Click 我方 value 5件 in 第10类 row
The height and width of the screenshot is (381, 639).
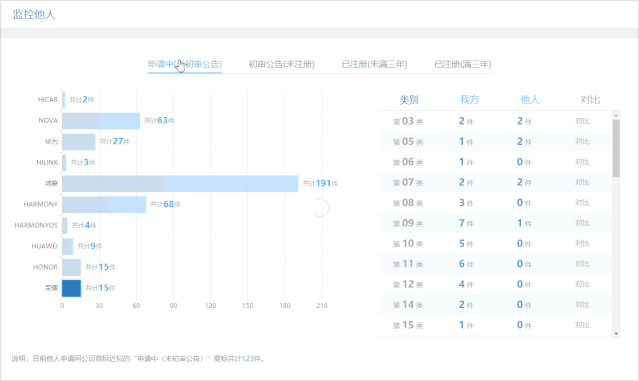point(466,243)
